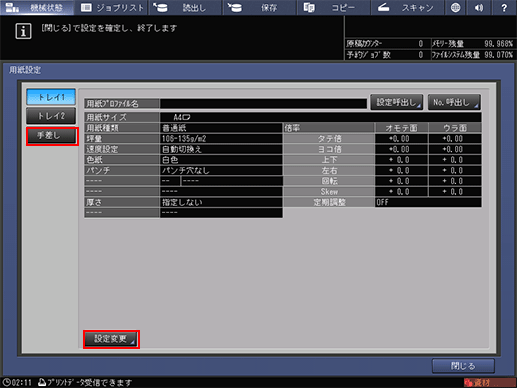The image size is (517, 388).
Task: Click the globe network icon
Action: 456,7
